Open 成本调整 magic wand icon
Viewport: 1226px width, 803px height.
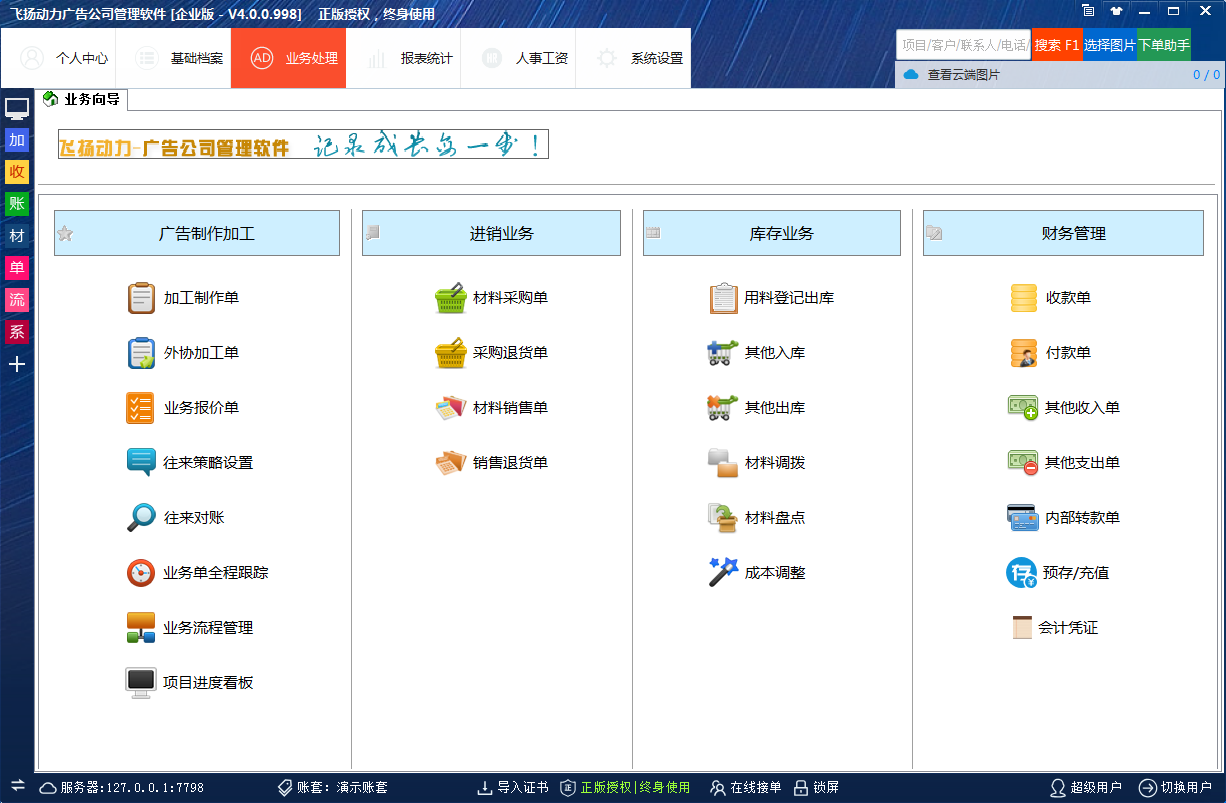(723, 573)
